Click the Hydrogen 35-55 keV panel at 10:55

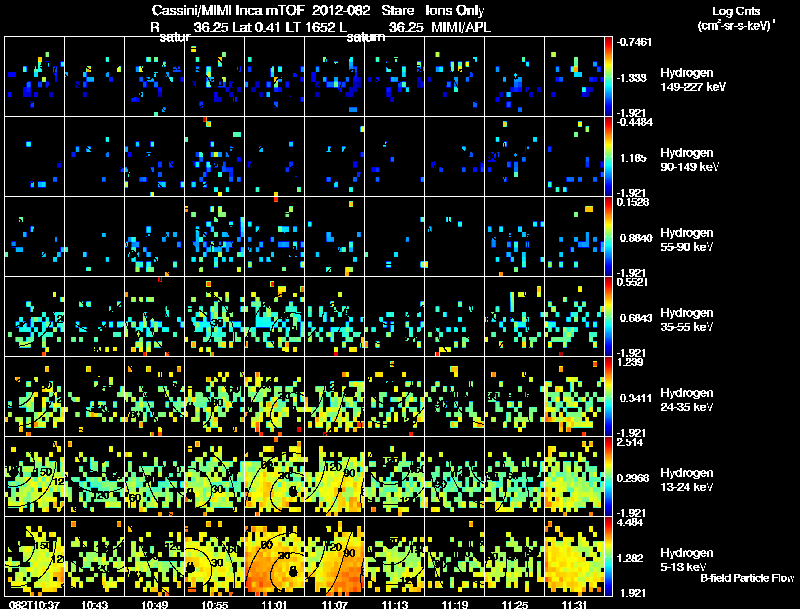coord(215,316)
